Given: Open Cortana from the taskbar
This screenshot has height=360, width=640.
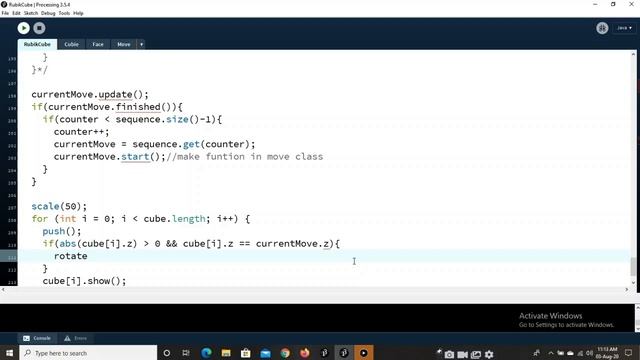Looking at the screenshot, I should 167,353.
